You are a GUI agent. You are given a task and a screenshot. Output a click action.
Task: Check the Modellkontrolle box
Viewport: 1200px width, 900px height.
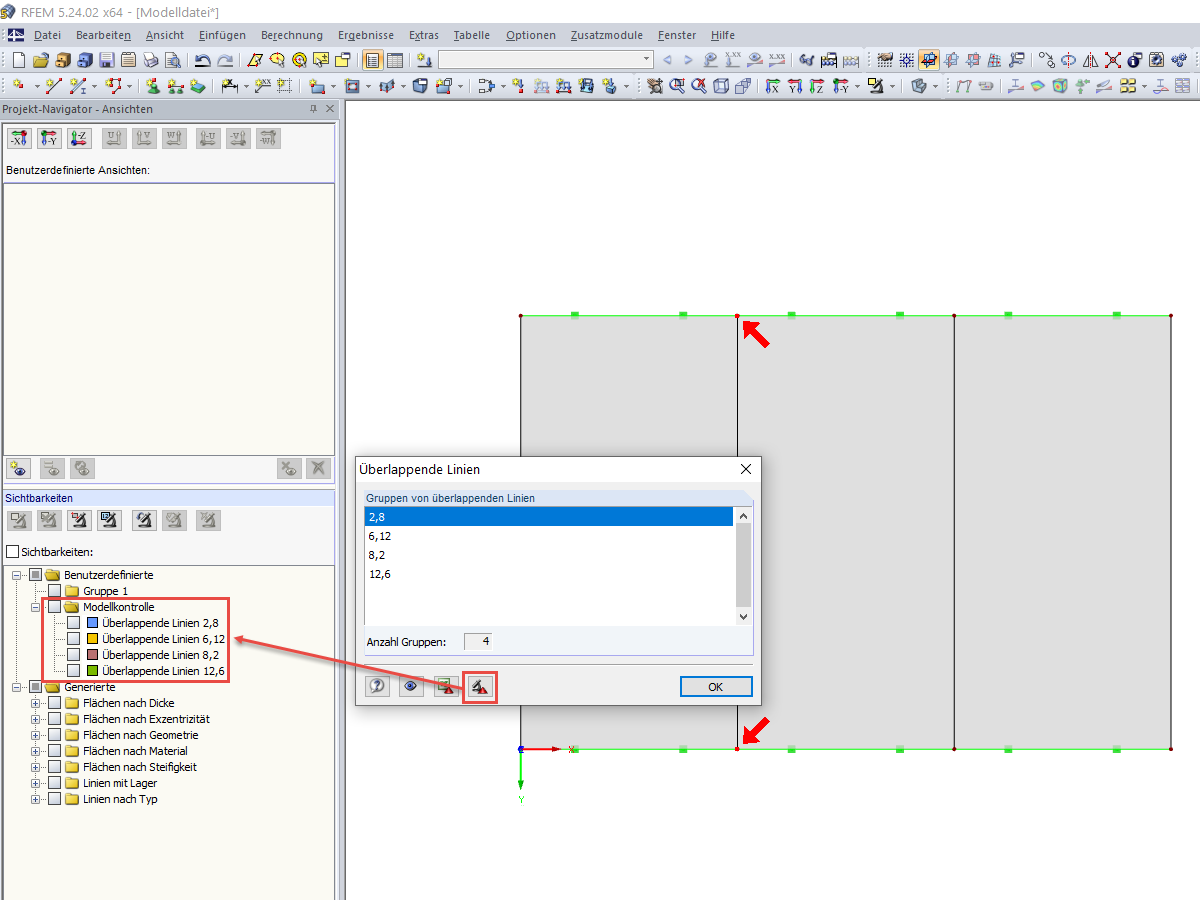[54, 607]
